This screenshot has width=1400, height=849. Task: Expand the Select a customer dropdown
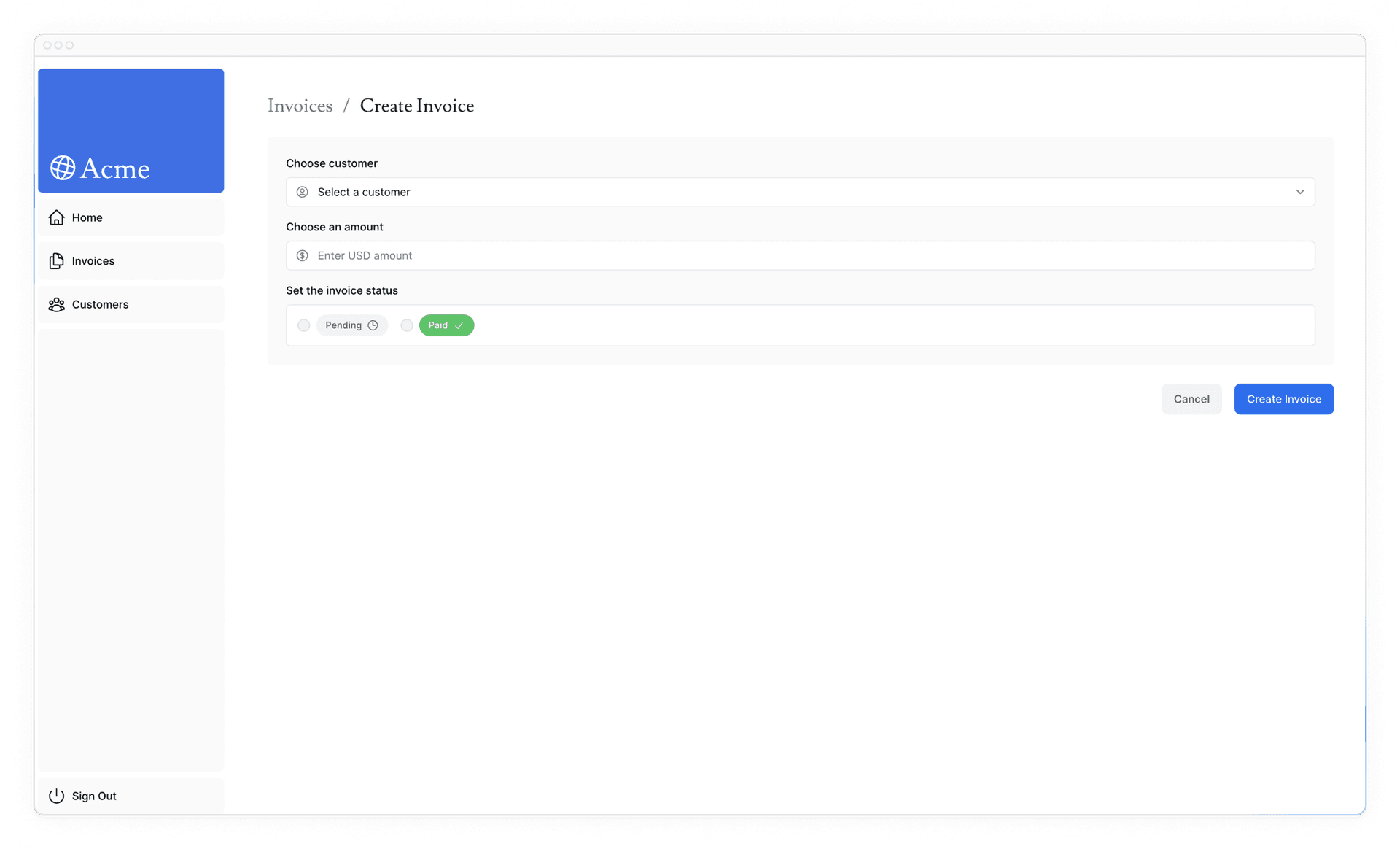800,191
